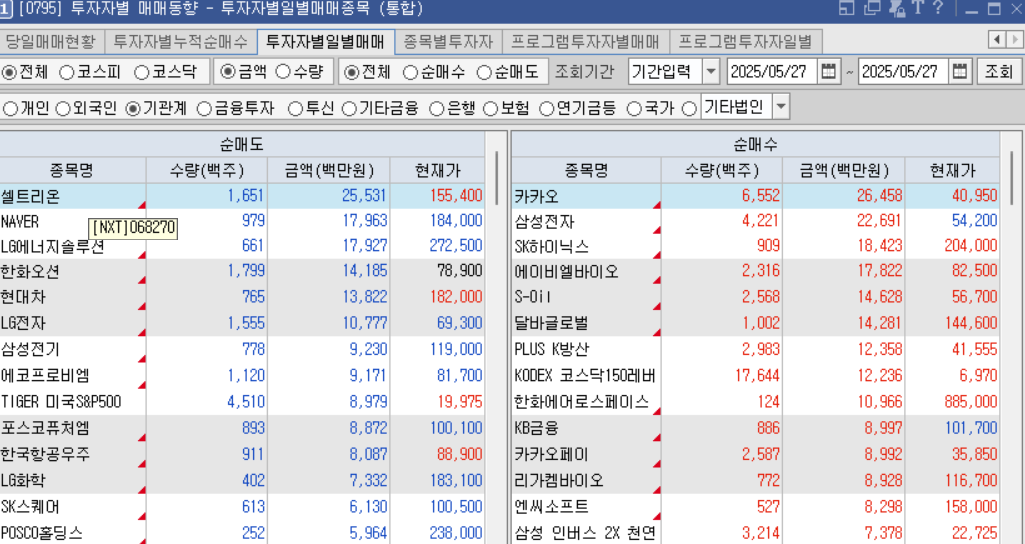Select the 순매도 radio button
Image resolution: width=1025 pixels, height=544 pixels.
(x=484, y=72)
